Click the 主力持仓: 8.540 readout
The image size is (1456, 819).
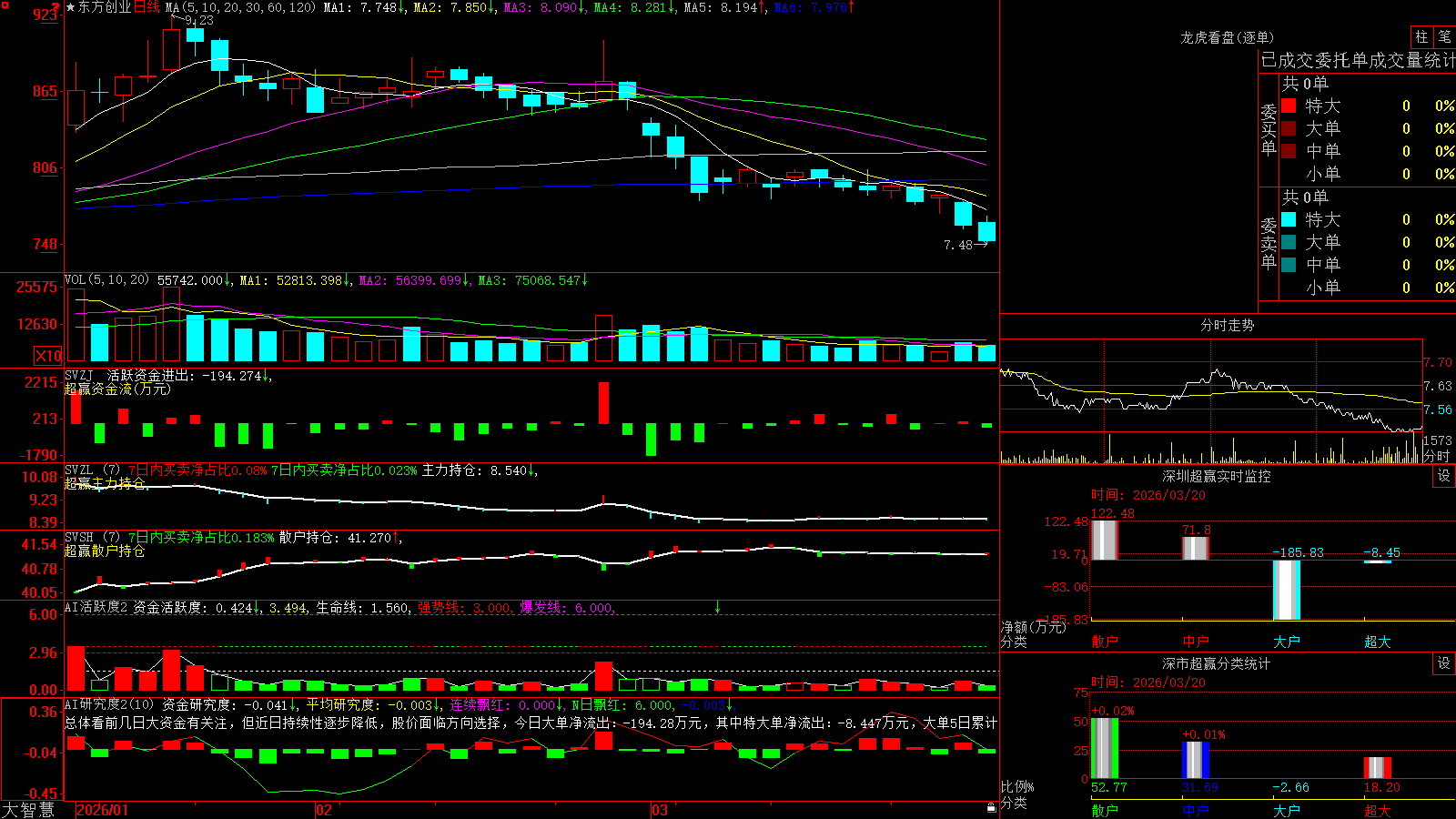click(x=474, y=470)
